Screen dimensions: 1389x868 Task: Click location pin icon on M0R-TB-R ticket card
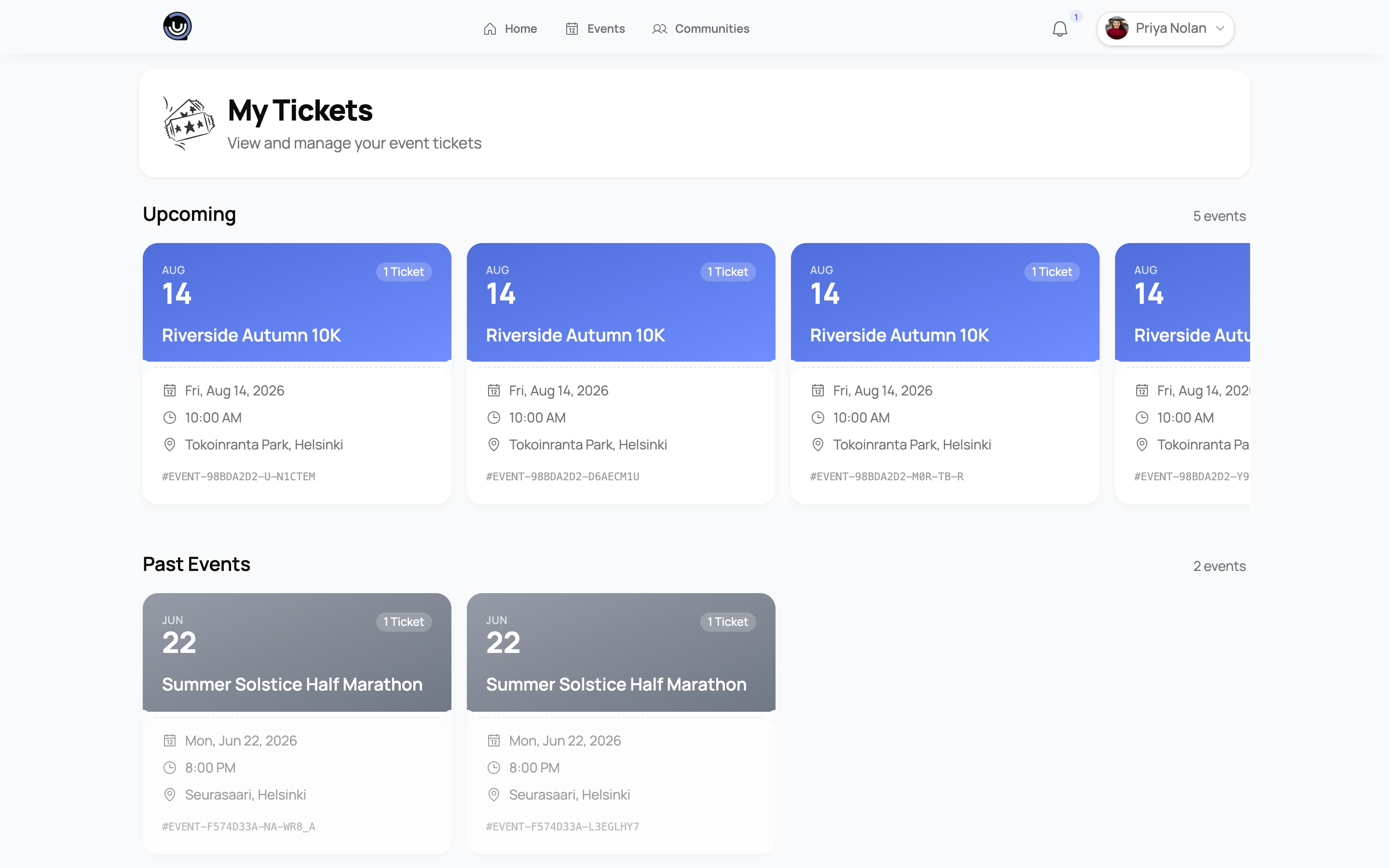pos(818,445)
